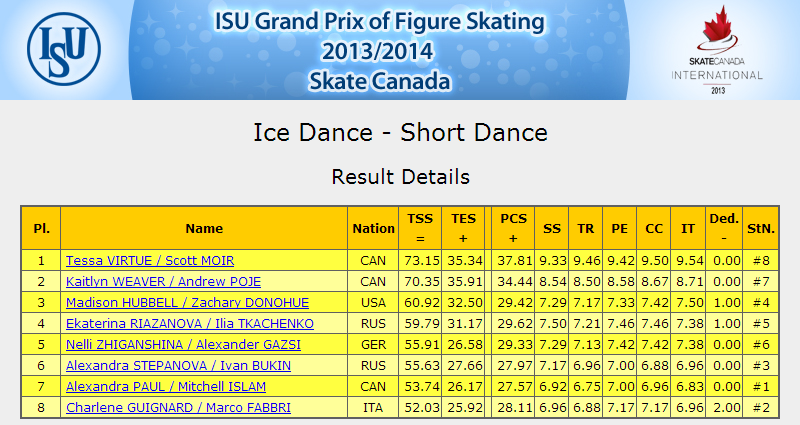Click the Name column header
800x425 pixels.
(204, 228)
